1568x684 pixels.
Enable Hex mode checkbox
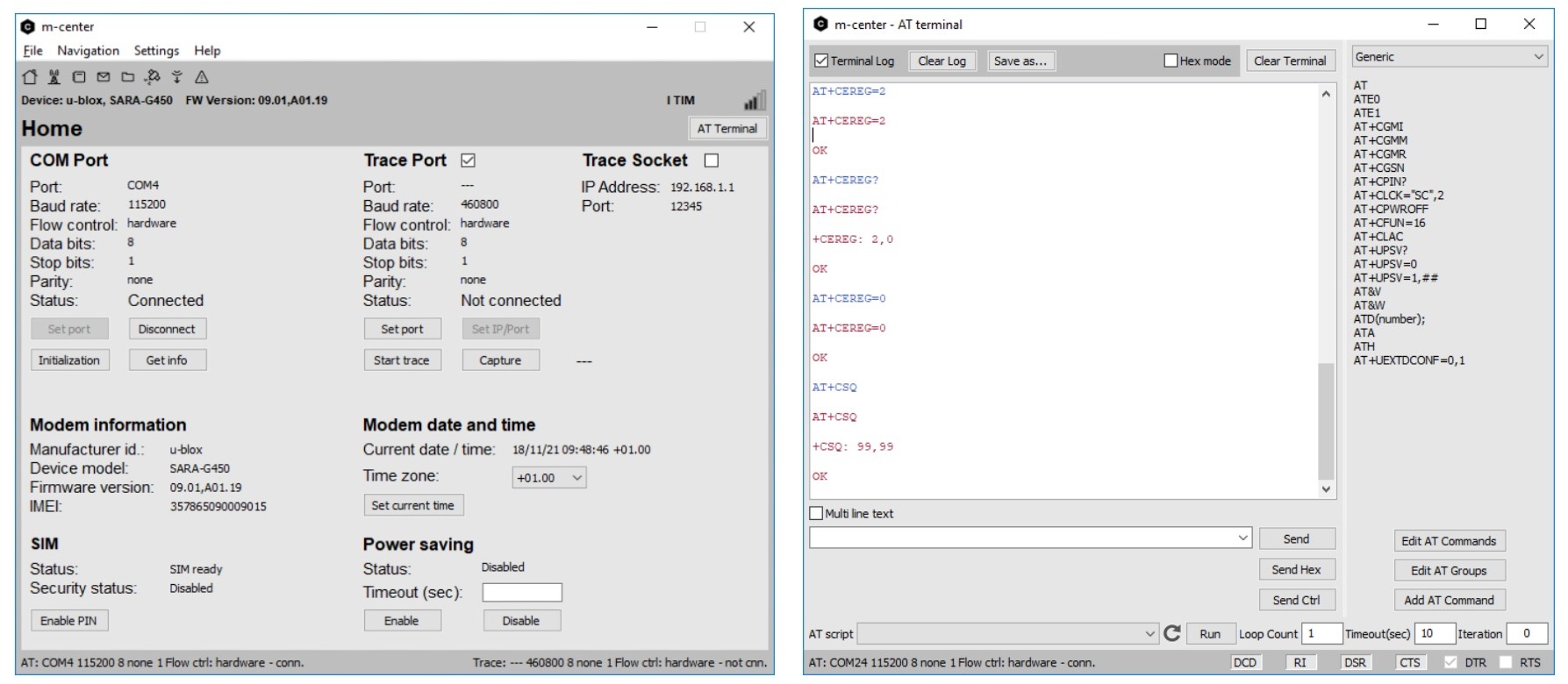(1171, 61)
